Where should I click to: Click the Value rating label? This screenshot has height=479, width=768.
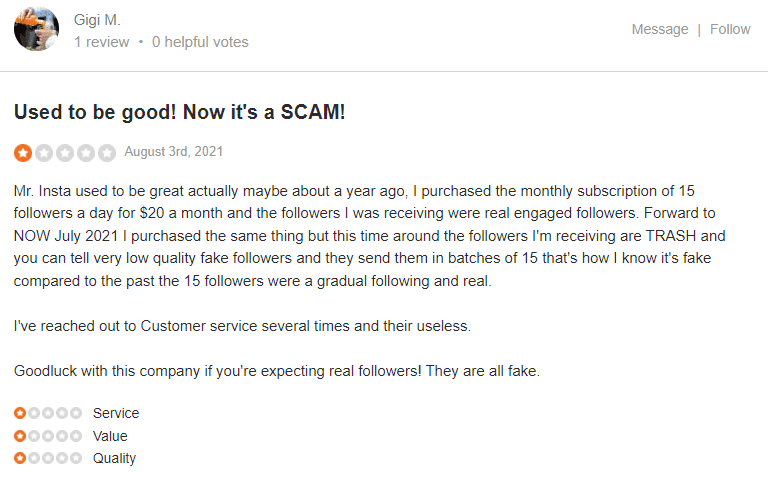(110, 435)
